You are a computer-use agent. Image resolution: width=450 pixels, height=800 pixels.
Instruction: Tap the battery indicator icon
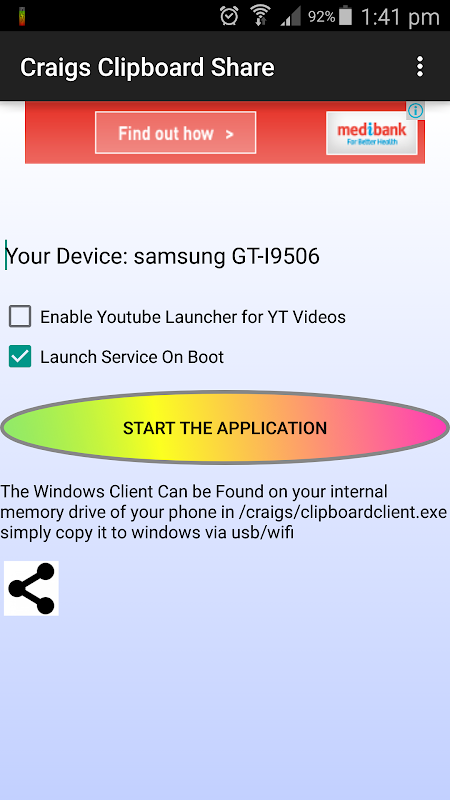(345, 16)
